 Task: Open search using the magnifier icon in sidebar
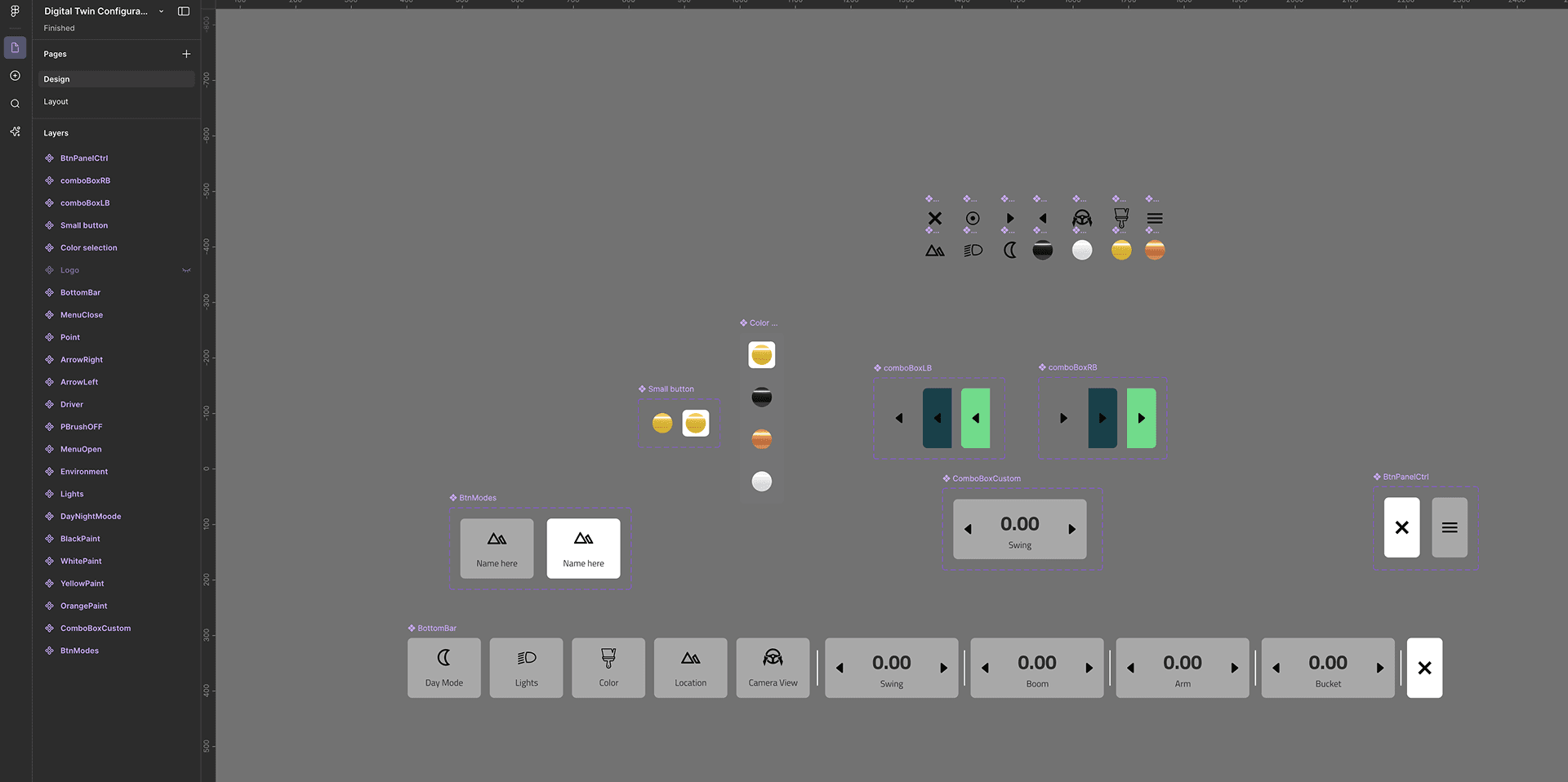click(x=15, y=103)
